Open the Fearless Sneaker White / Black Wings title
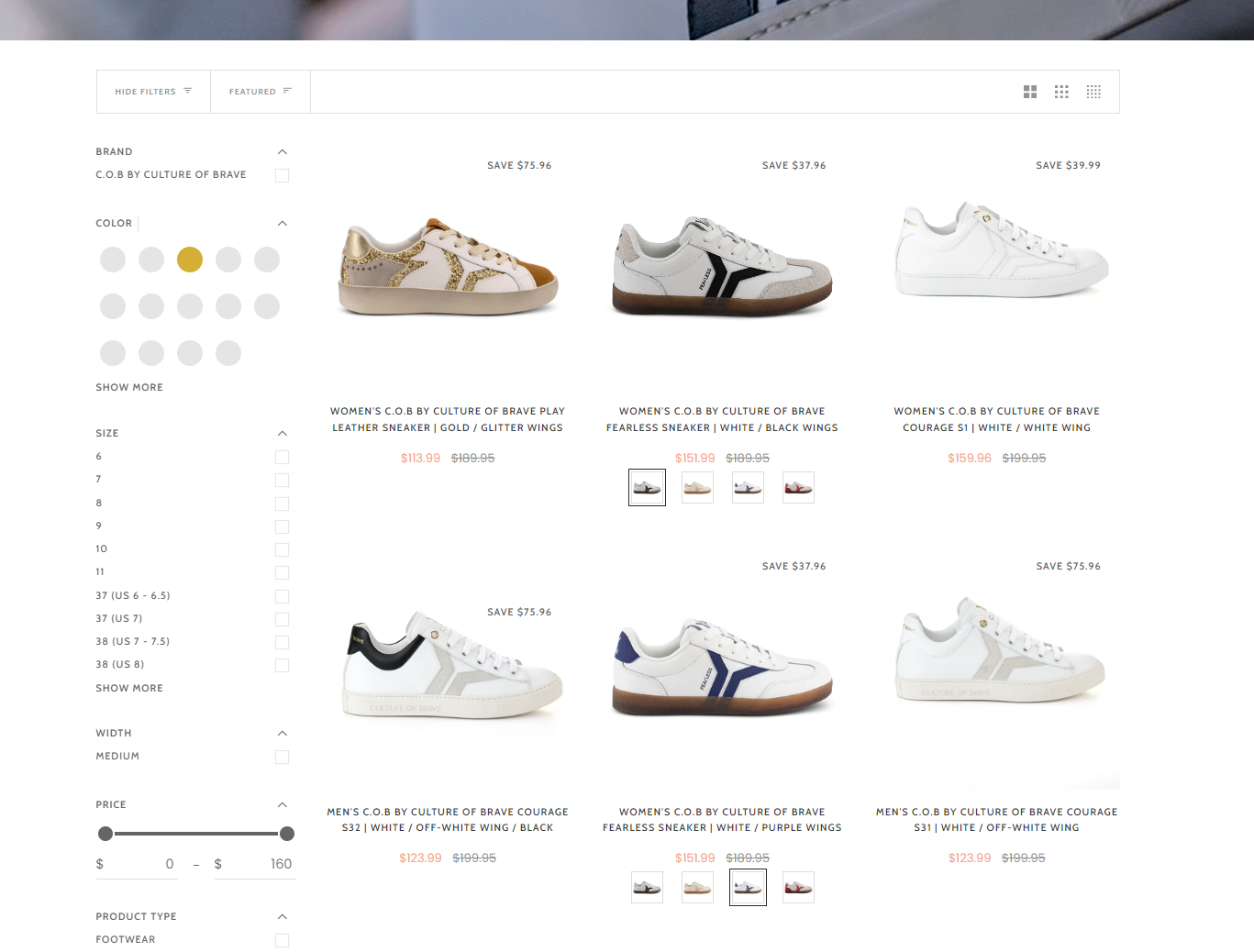Image resolution: width=1254 pixels, height=952 pixels. pyautogui.click(x=722, y=420)
